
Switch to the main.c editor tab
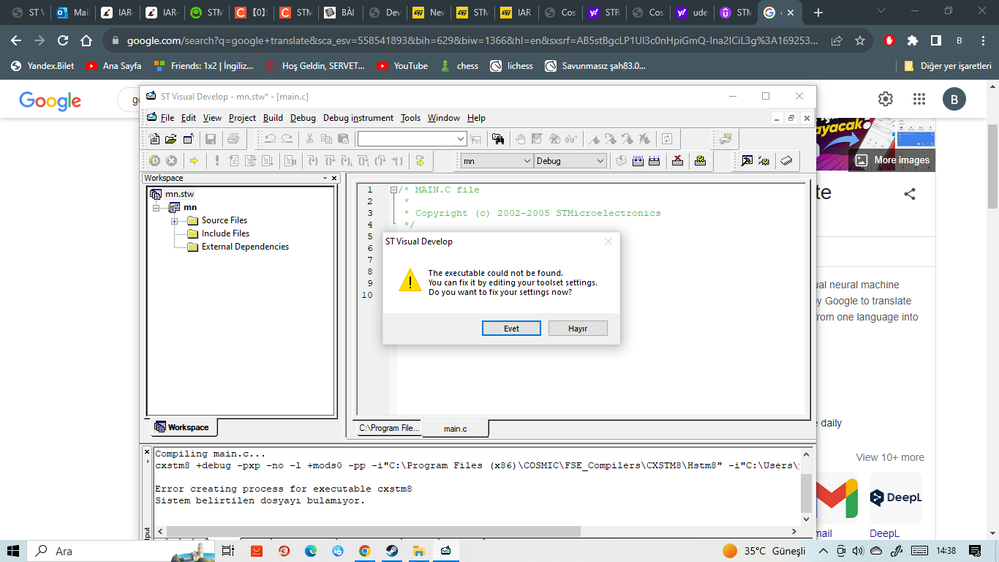coord(456,429)
